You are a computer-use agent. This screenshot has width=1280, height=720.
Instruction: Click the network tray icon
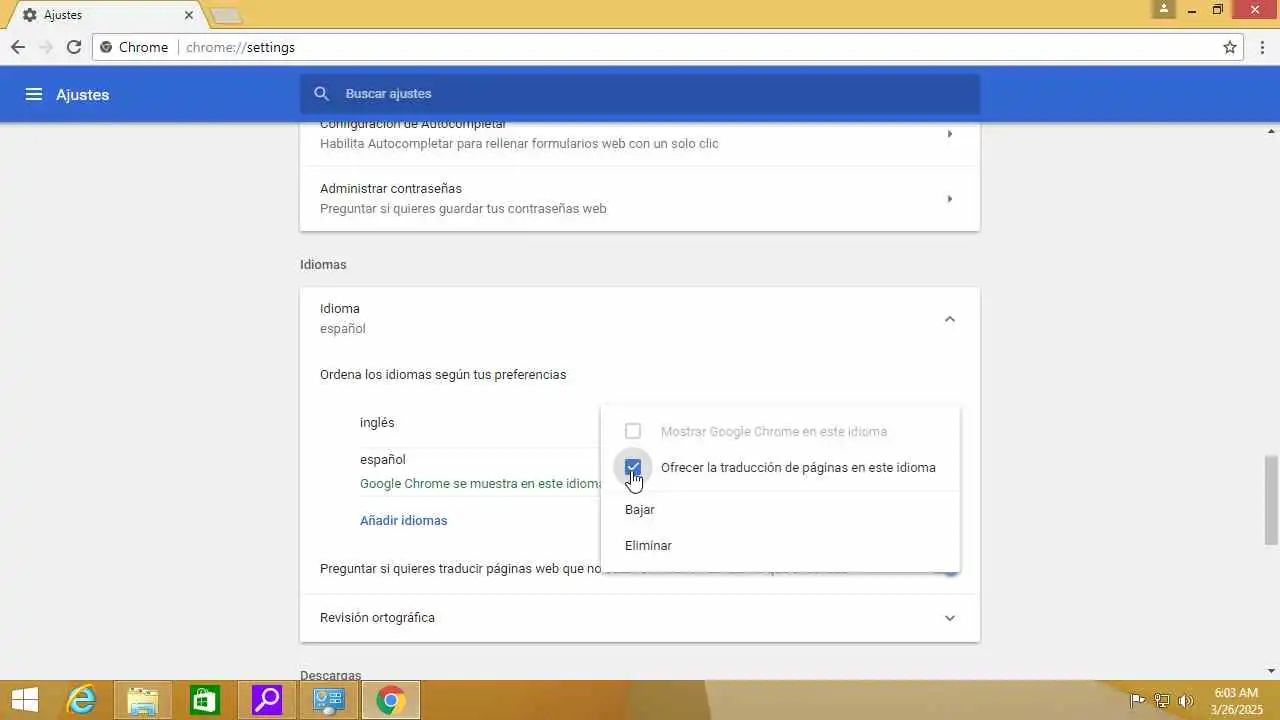click(1162, 700)
